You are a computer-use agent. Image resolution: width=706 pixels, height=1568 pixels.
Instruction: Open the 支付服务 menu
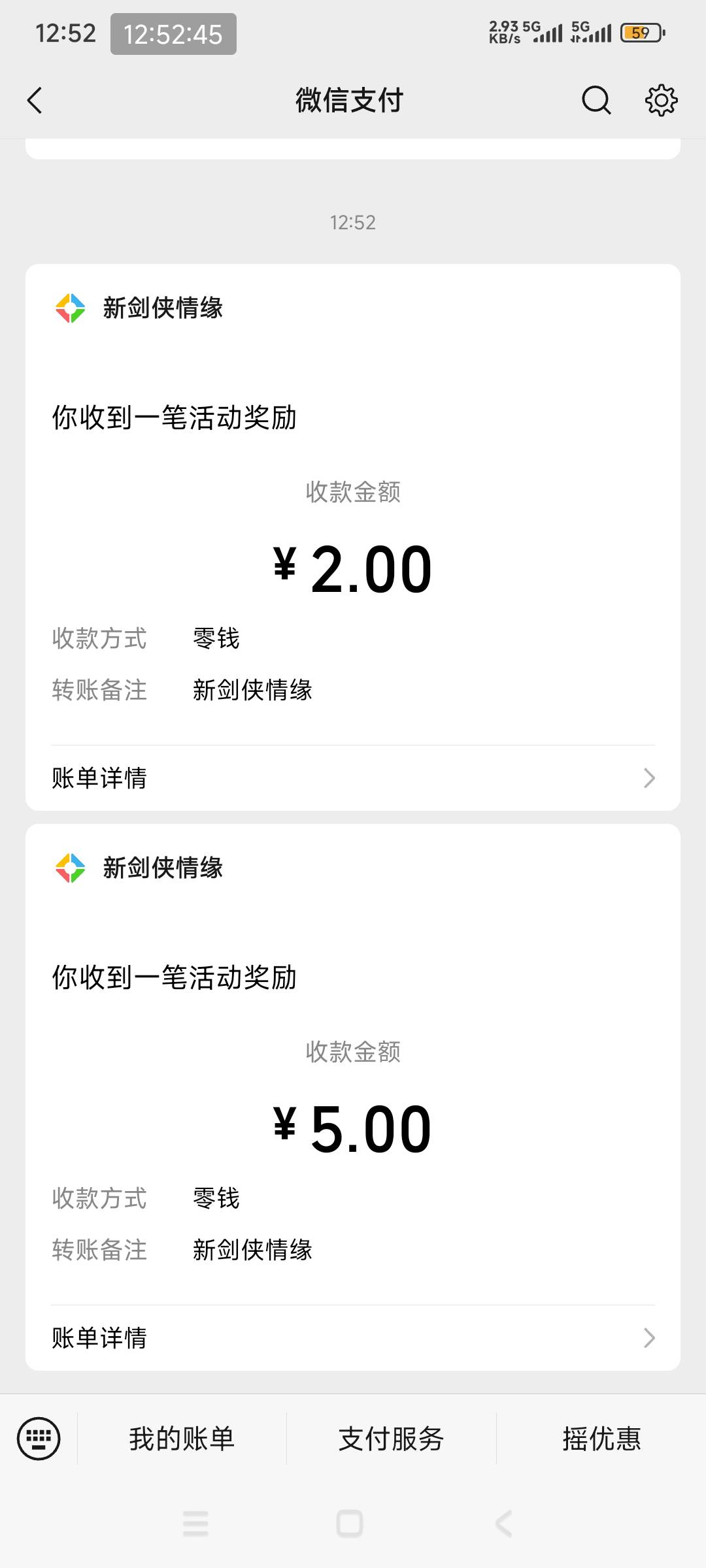point(391,1438)
